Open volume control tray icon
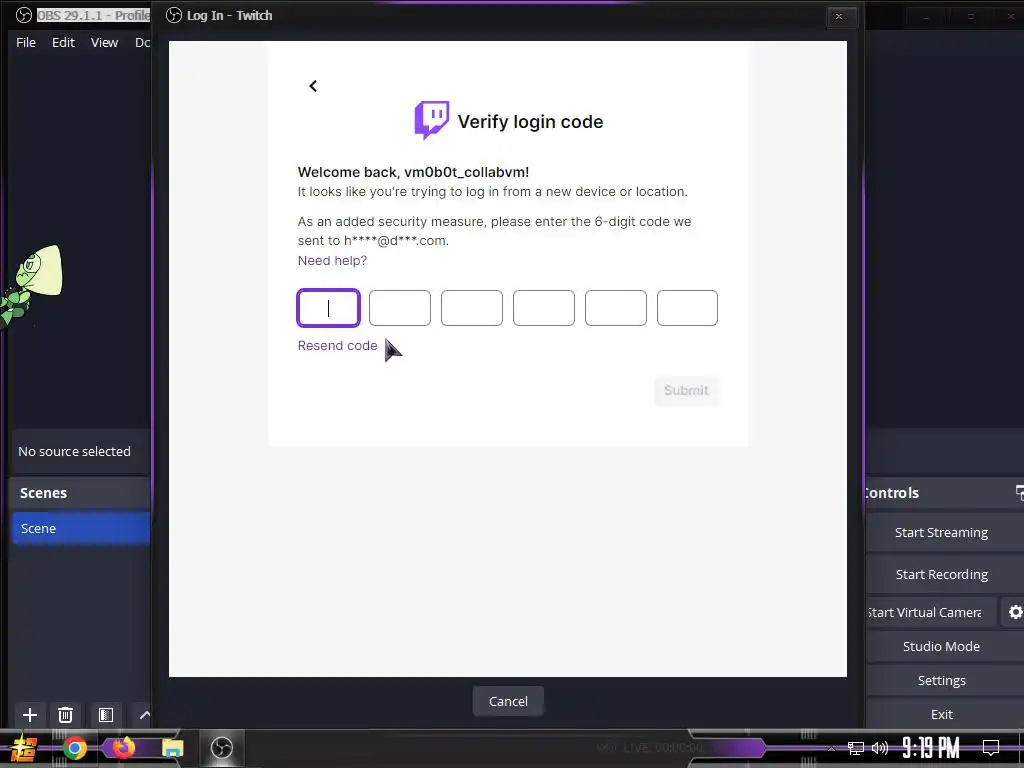Viewport: 1024px width, 768px height. (x=880, y=748)
